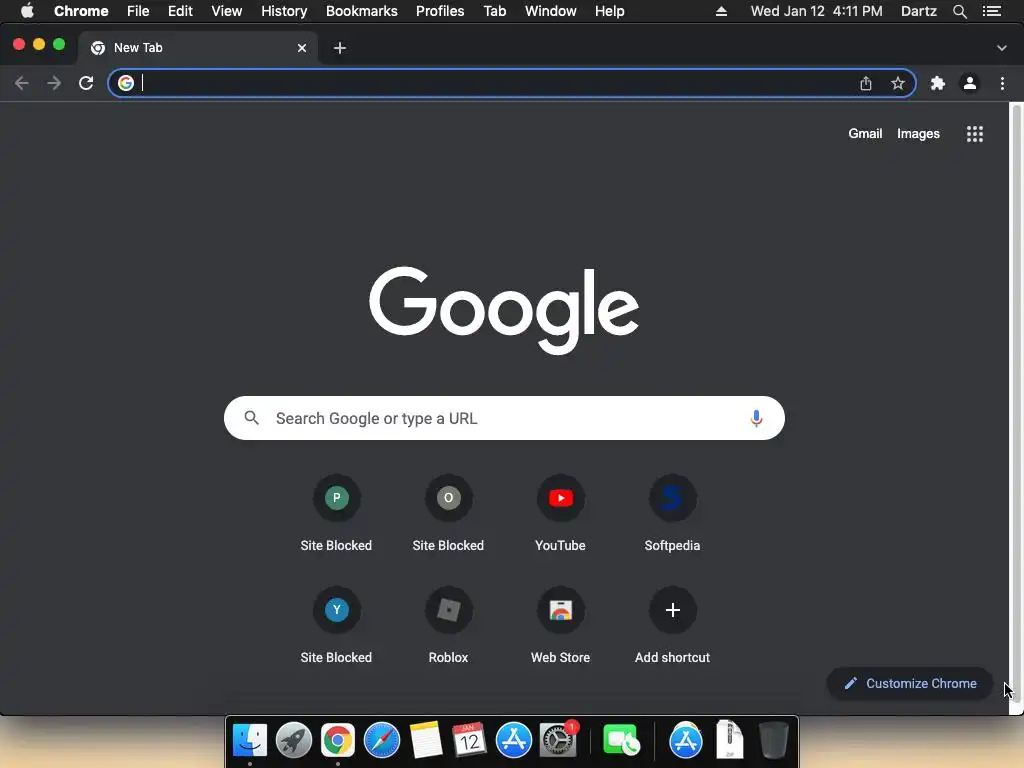Image resolution: width=1024 pixels, height=768 pixels.
Task: Bookmark this tab with star icon
Action: 898,83
